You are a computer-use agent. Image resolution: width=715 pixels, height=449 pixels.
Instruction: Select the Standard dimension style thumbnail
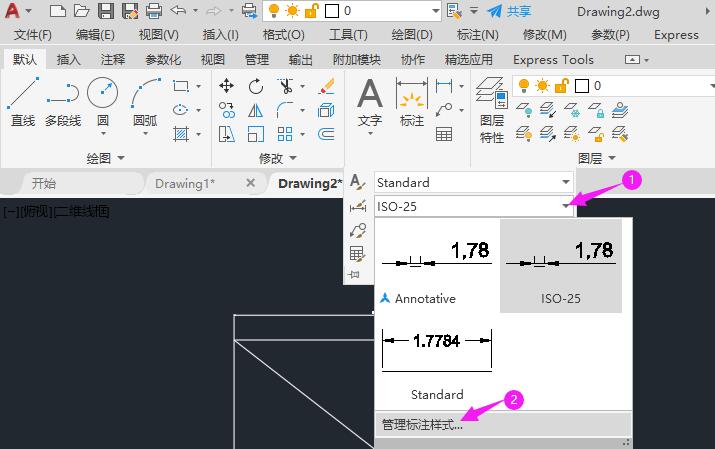pyautogui.click(x=437, y=360)
